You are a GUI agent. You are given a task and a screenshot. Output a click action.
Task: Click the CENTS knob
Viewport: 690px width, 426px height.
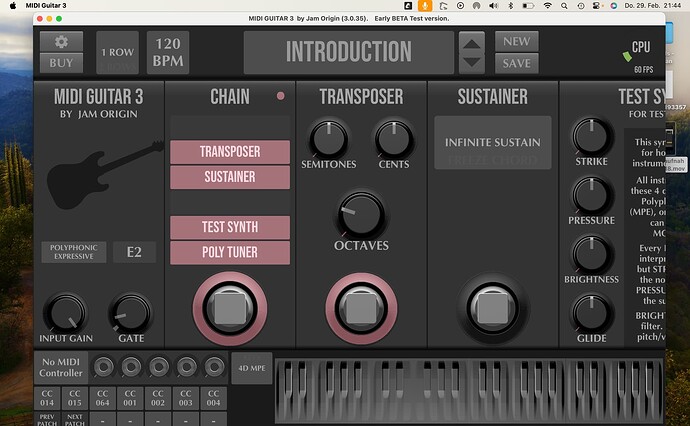394,139
